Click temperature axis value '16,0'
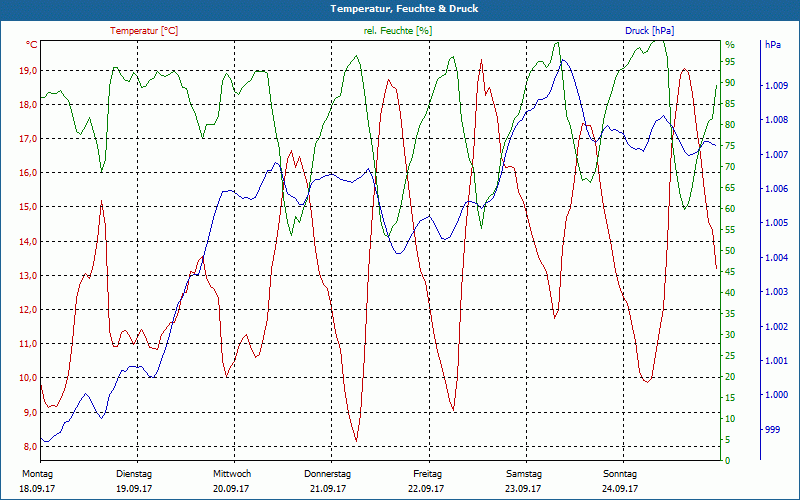This screenshot has height=500, width=800. (28, 173)
